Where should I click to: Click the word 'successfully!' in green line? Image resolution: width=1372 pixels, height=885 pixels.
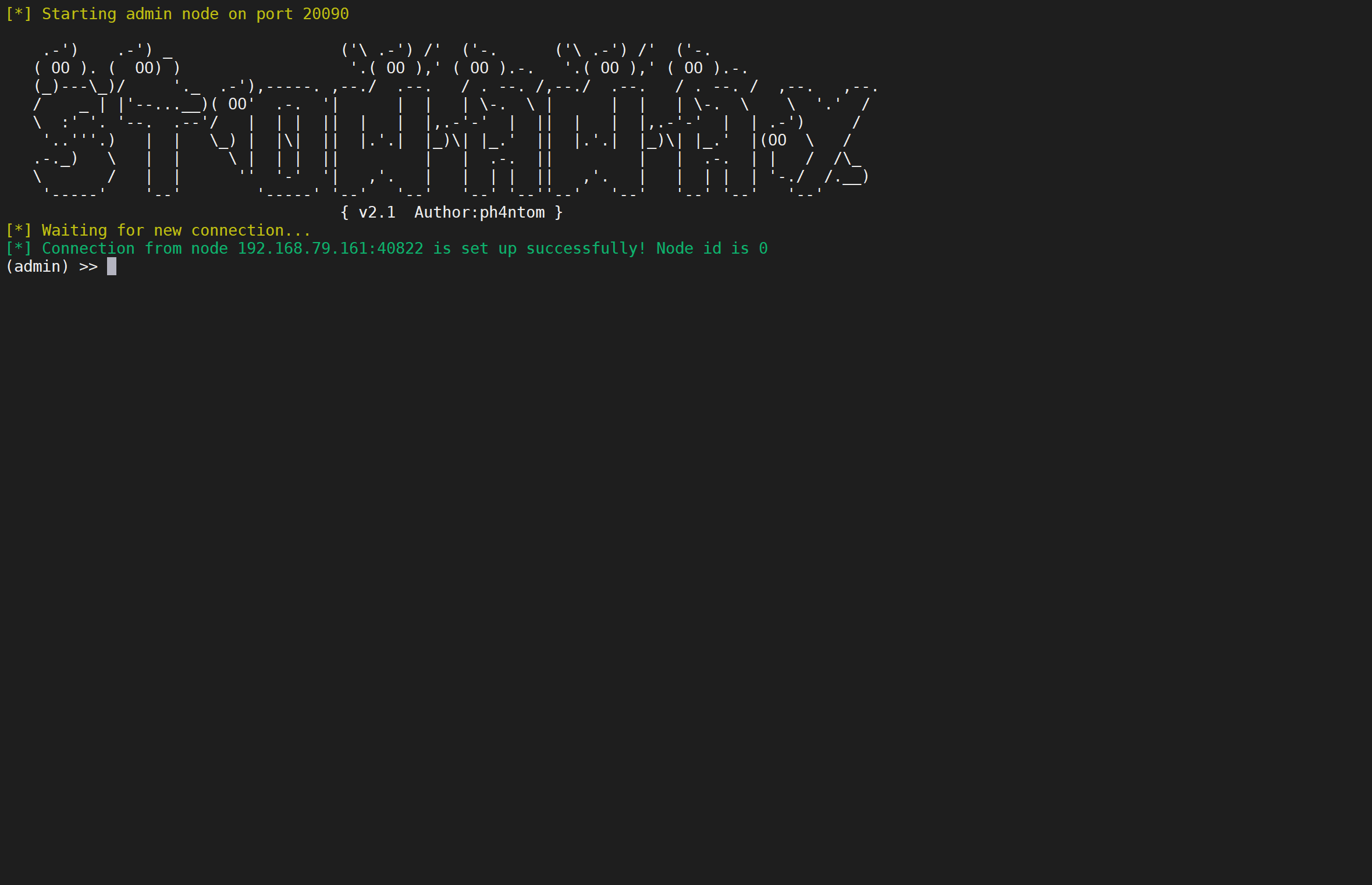586,248
